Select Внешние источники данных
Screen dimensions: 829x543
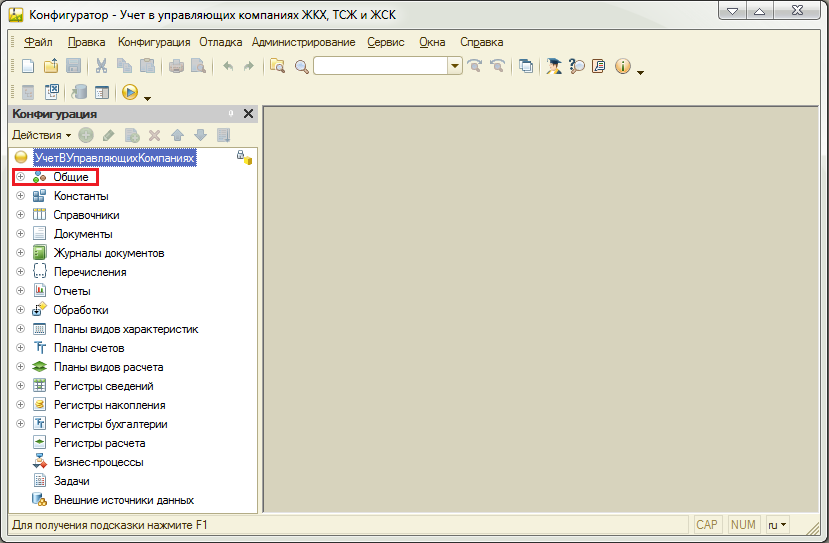pyautogui.click(x=124, y=500)
